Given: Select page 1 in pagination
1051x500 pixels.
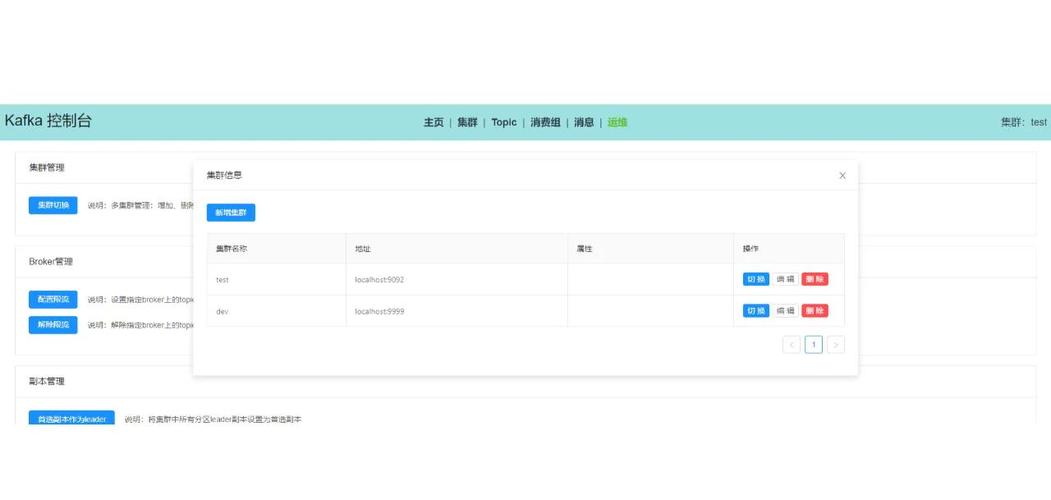Looking at the screenshot, I should pos(814,345).
